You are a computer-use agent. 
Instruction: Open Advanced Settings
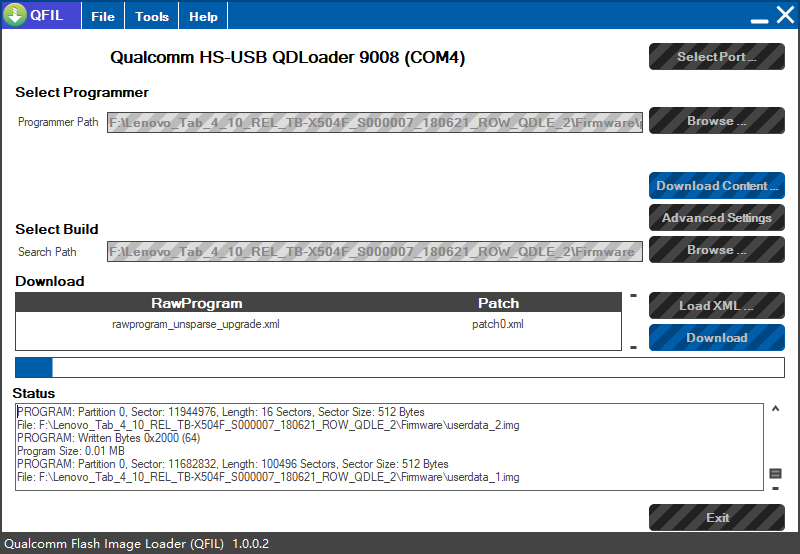tap(716, 218)
